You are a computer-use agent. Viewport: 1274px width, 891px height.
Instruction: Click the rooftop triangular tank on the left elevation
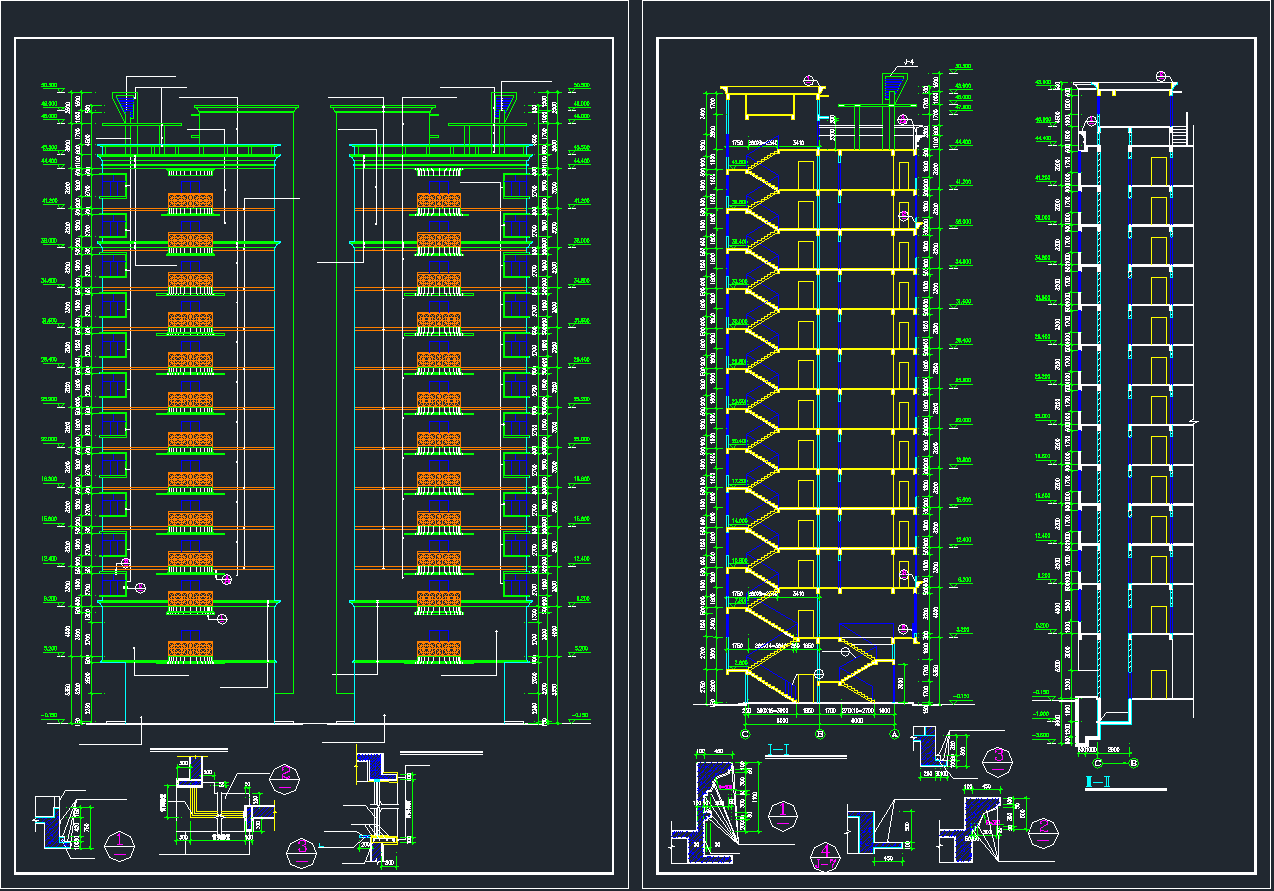click(125, 104)
